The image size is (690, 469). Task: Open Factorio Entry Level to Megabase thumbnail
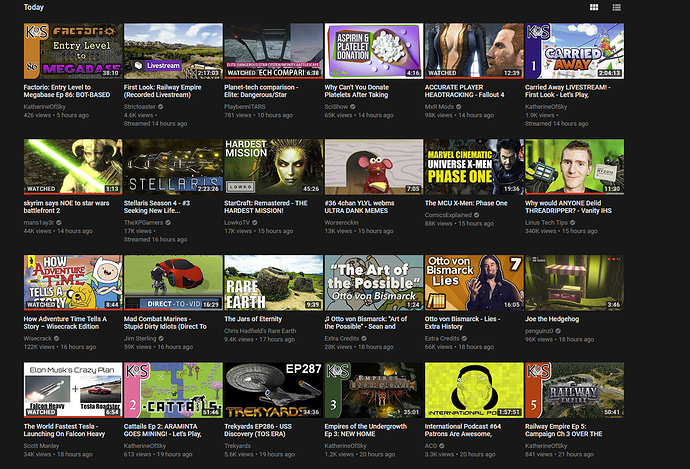point(73,51)
